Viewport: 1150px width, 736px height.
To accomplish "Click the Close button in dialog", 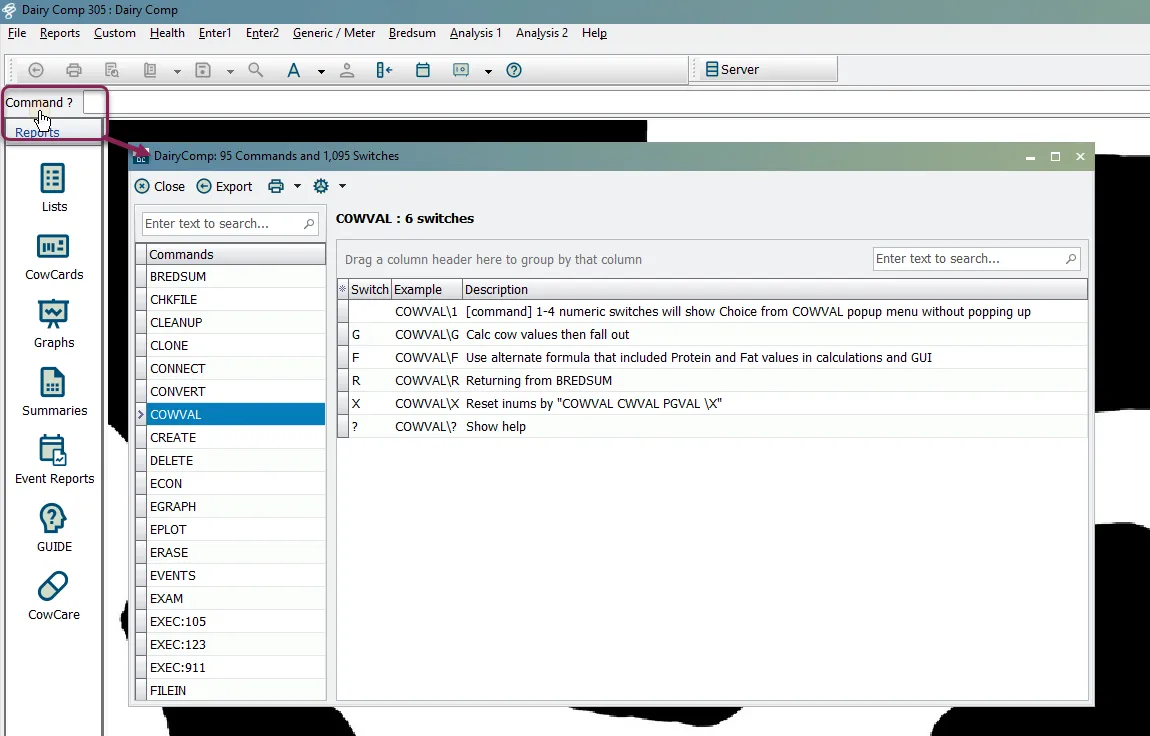I will pos(160,186).
